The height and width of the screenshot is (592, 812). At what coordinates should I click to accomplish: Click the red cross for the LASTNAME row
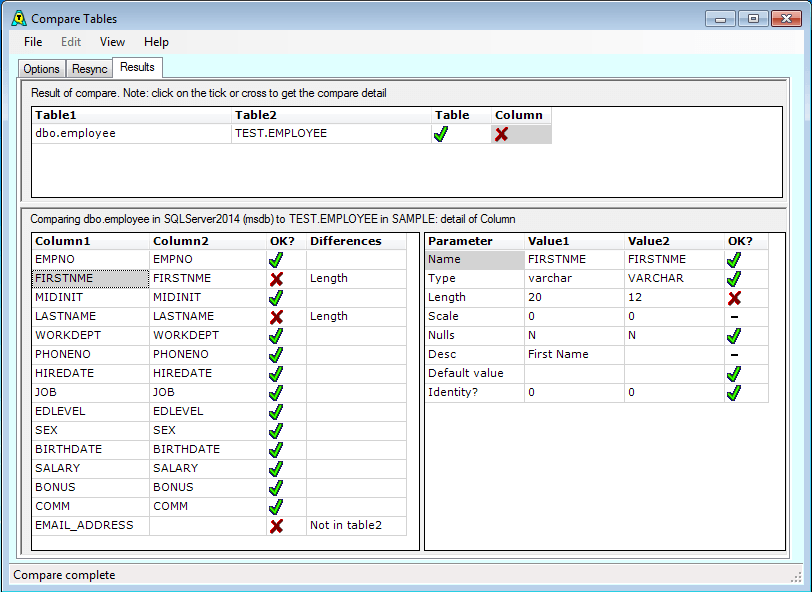277,317
